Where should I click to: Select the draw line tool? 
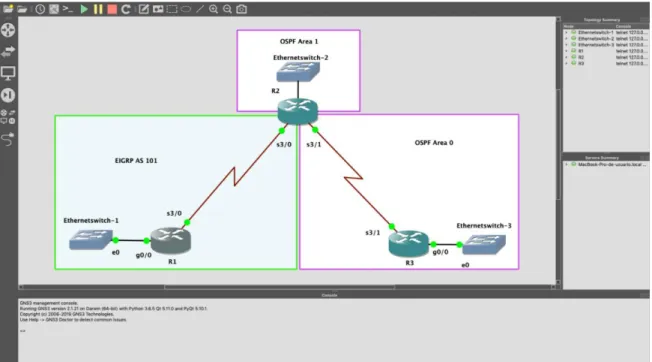(200, 9)
